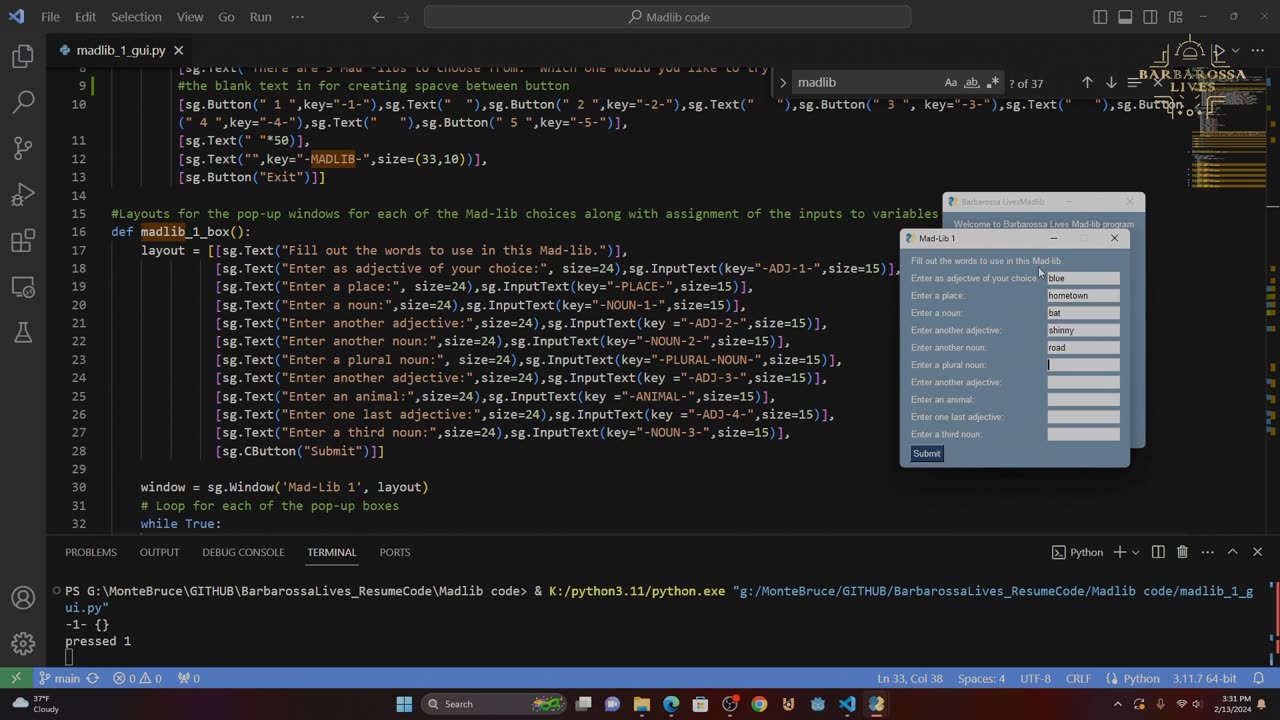Open the File menu

(x=50, y=17)
